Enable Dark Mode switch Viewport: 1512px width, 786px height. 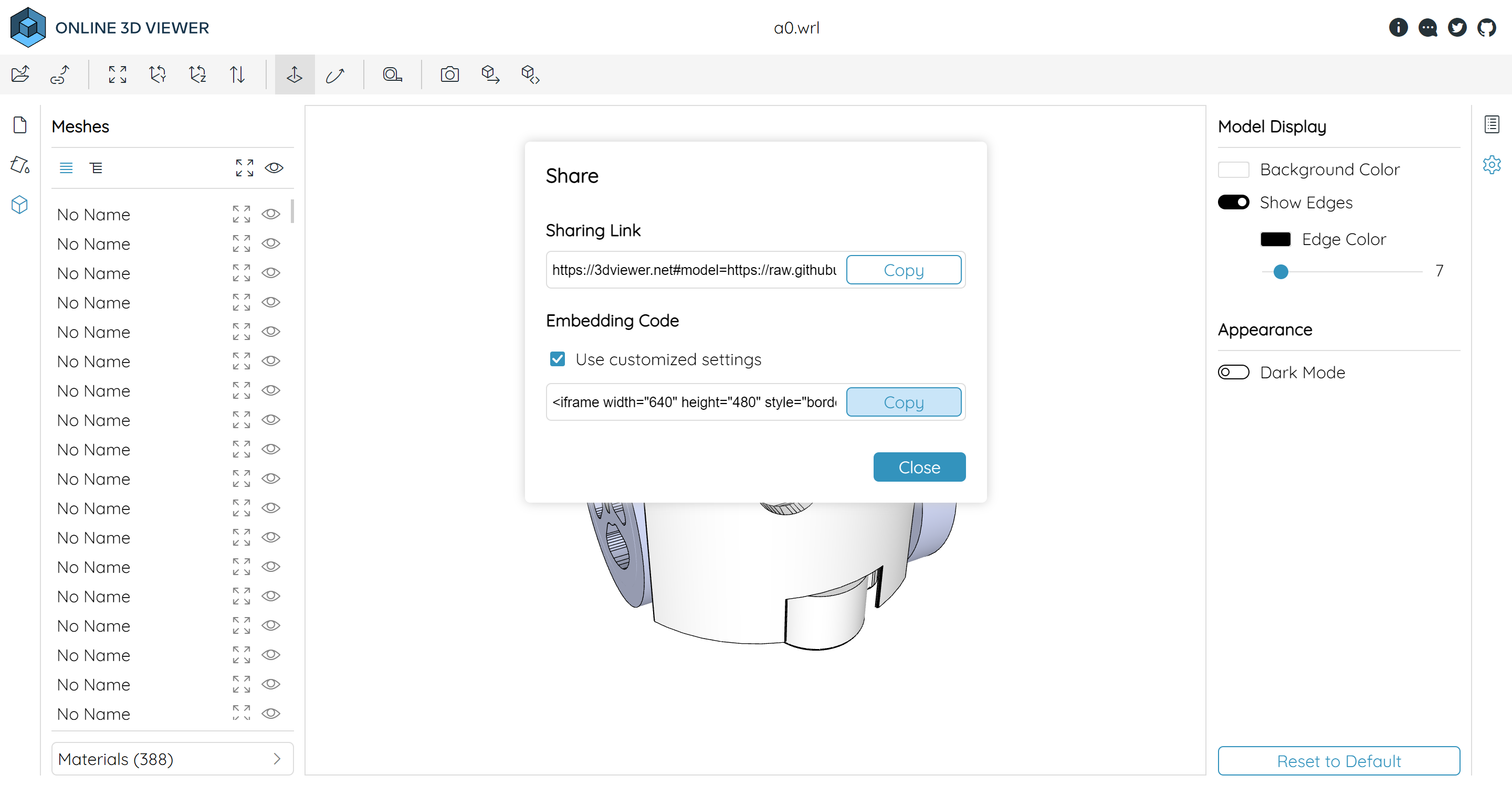[x=1233, y=373]
